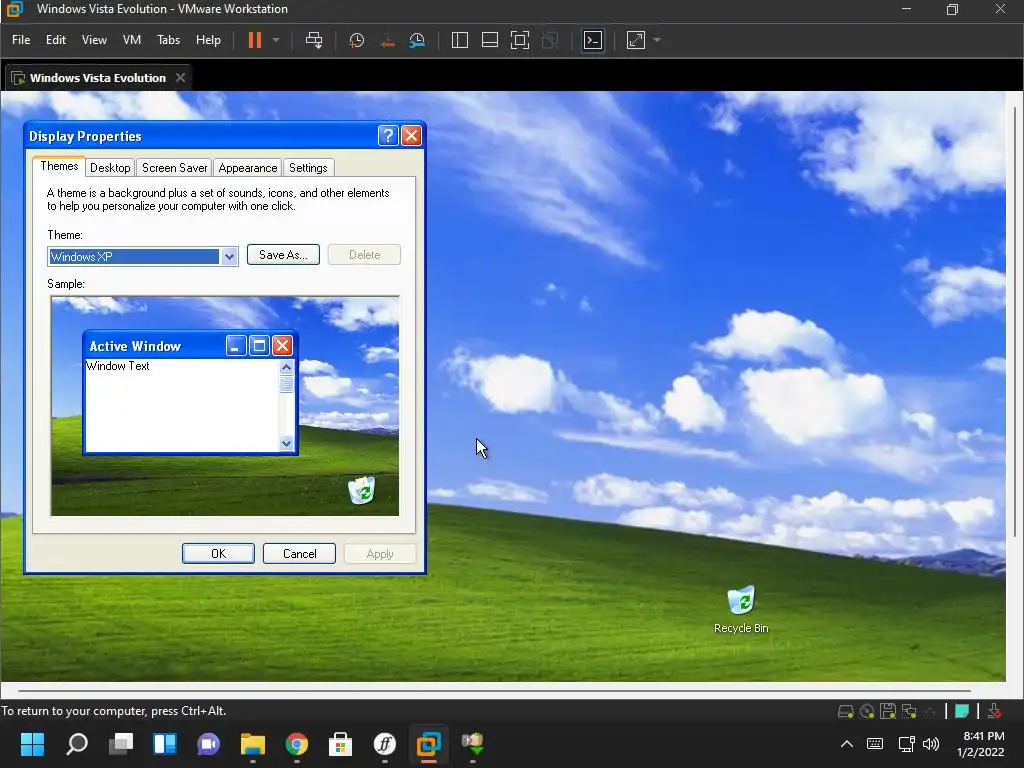Open the Windows Start menu
Viewport: 1024px width, 768px height.
(32, 744)
